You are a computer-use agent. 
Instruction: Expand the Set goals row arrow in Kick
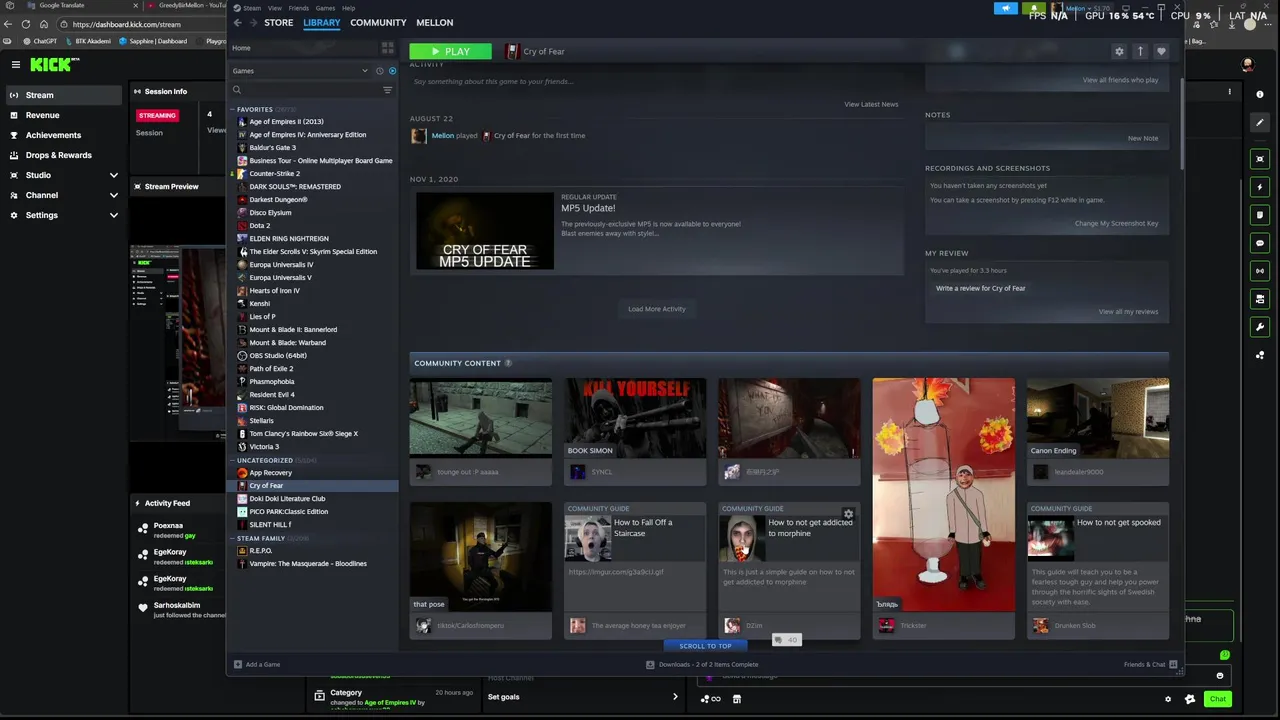[675, 697]
